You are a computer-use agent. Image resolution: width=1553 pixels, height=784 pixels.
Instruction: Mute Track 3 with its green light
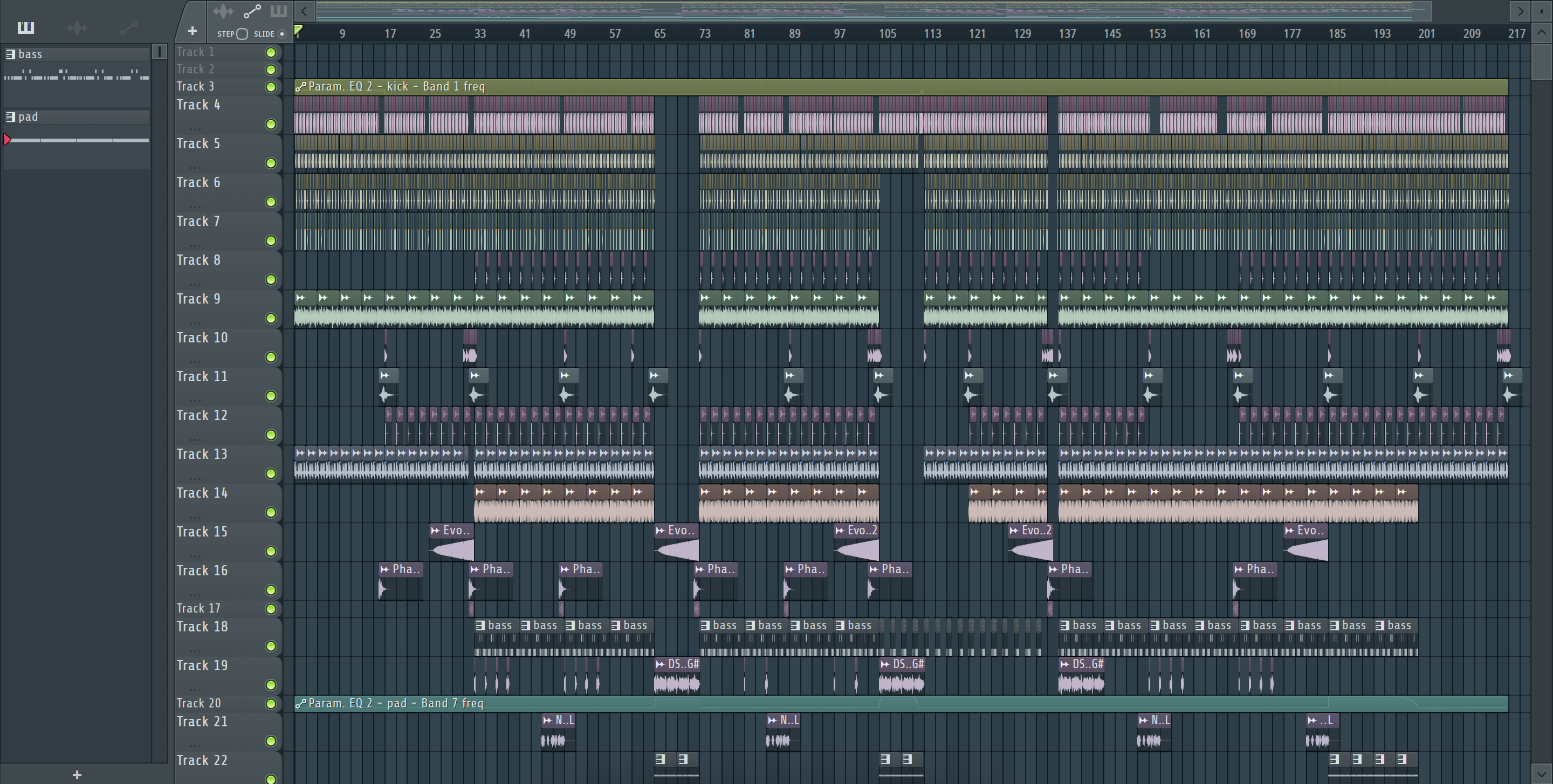271,87
